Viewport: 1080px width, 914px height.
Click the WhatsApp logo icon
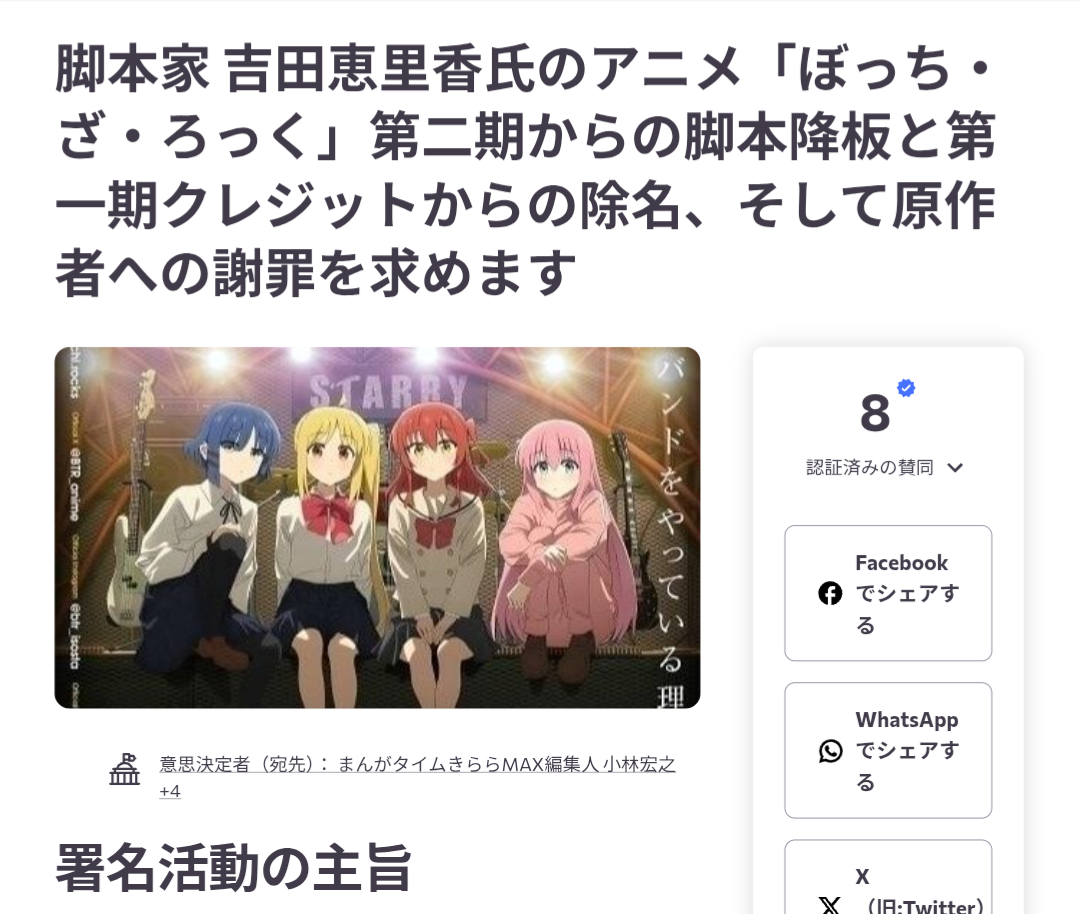830,751
